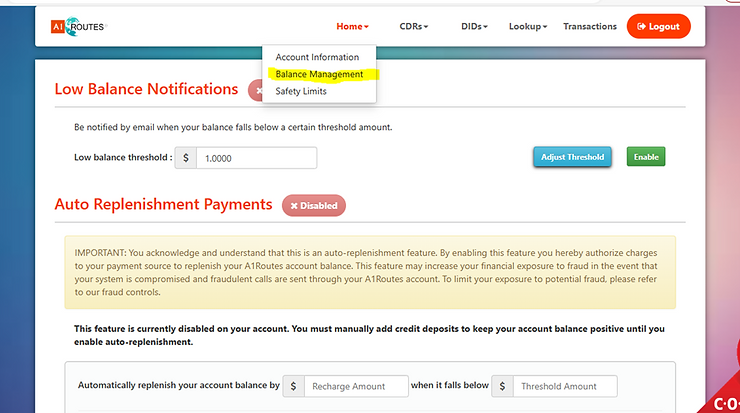This screenshot has width=740, height=413.
Task: Choose Balance Management menu entry
Action: point(320,74)
